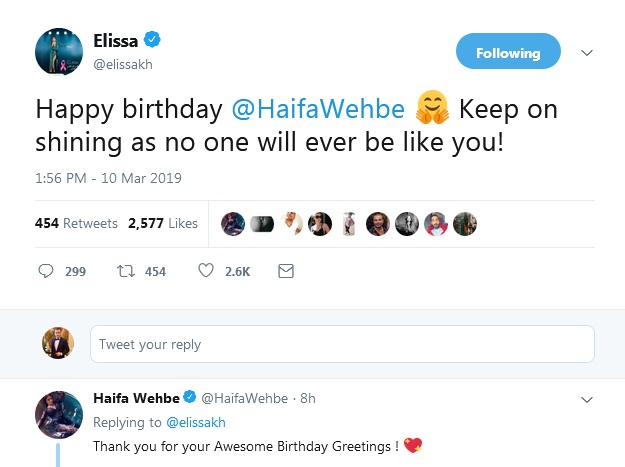Image resolution: width=625 pixels, height=467 pixels.
Task: Open Elissa's profile picture
Action: click(x=58, y=51)
